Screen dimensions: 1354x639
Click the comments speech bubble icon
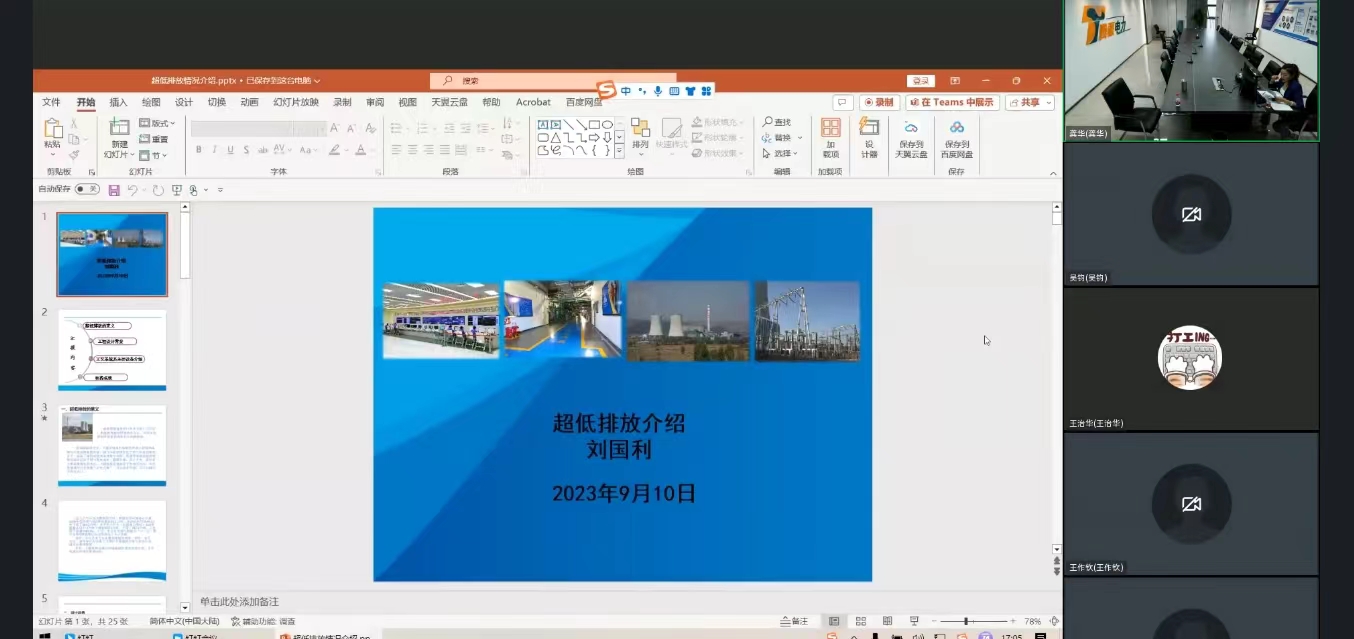pyautogui.click(x=843, y=102)
